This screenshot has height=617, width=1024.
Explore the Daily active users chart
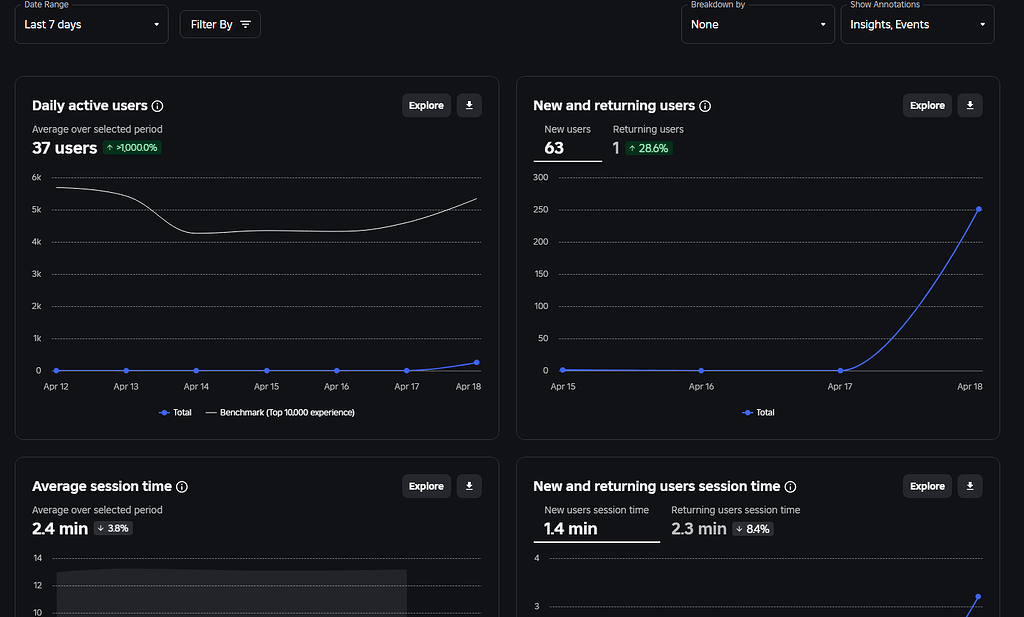pyautogui.click(x=426, y=105)
